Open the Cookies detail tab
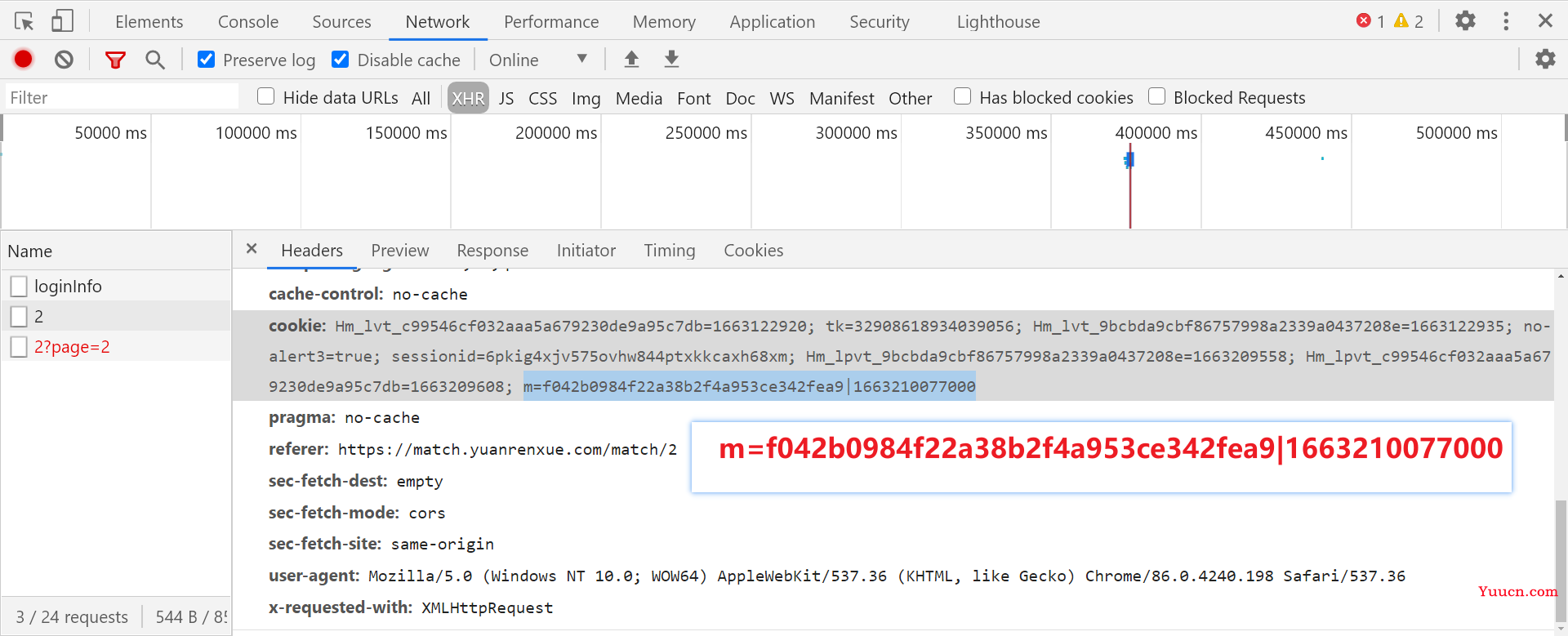The image size is (1568, 636). coord(754,251)
